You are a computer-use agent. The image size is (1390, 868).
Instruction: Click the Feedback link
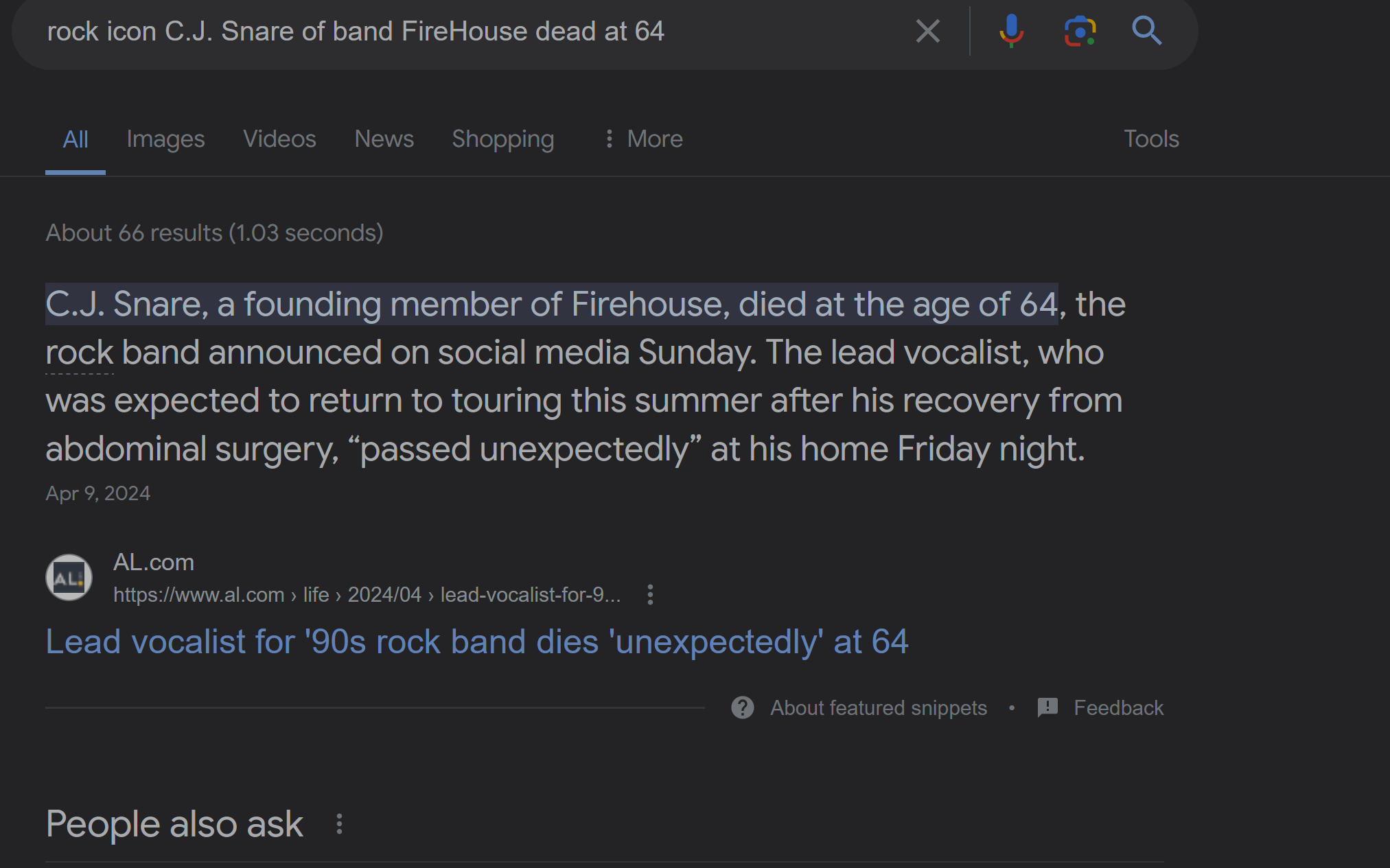click(x=1118, y=707)
